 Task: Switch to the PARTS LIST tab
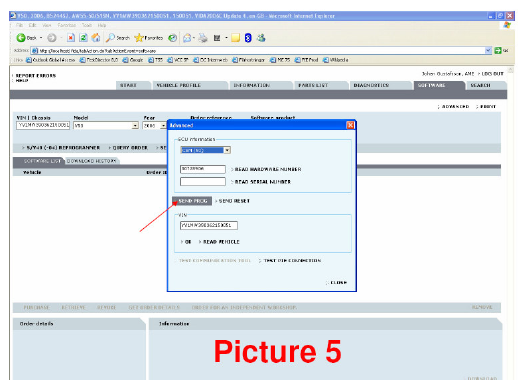(320, 85)
